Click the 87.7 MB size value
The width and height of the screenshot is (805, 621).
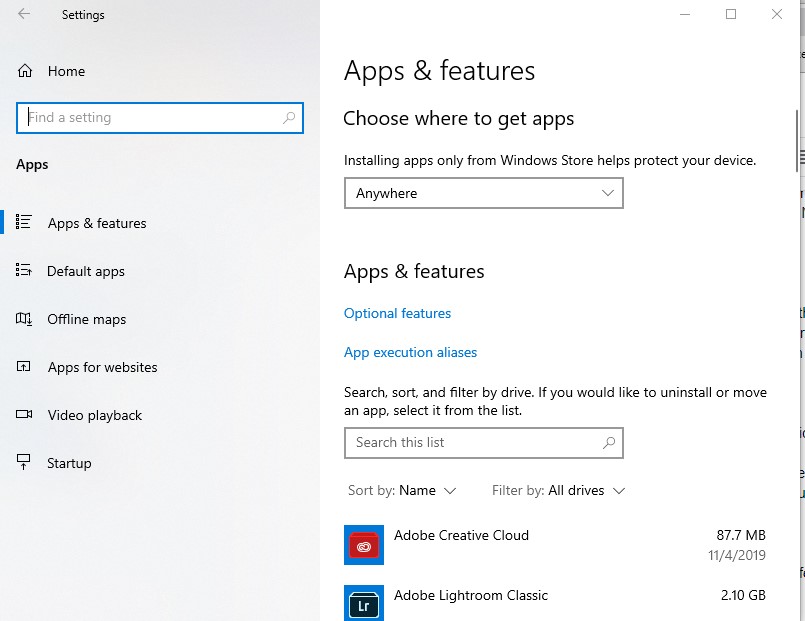coord(741,535)
